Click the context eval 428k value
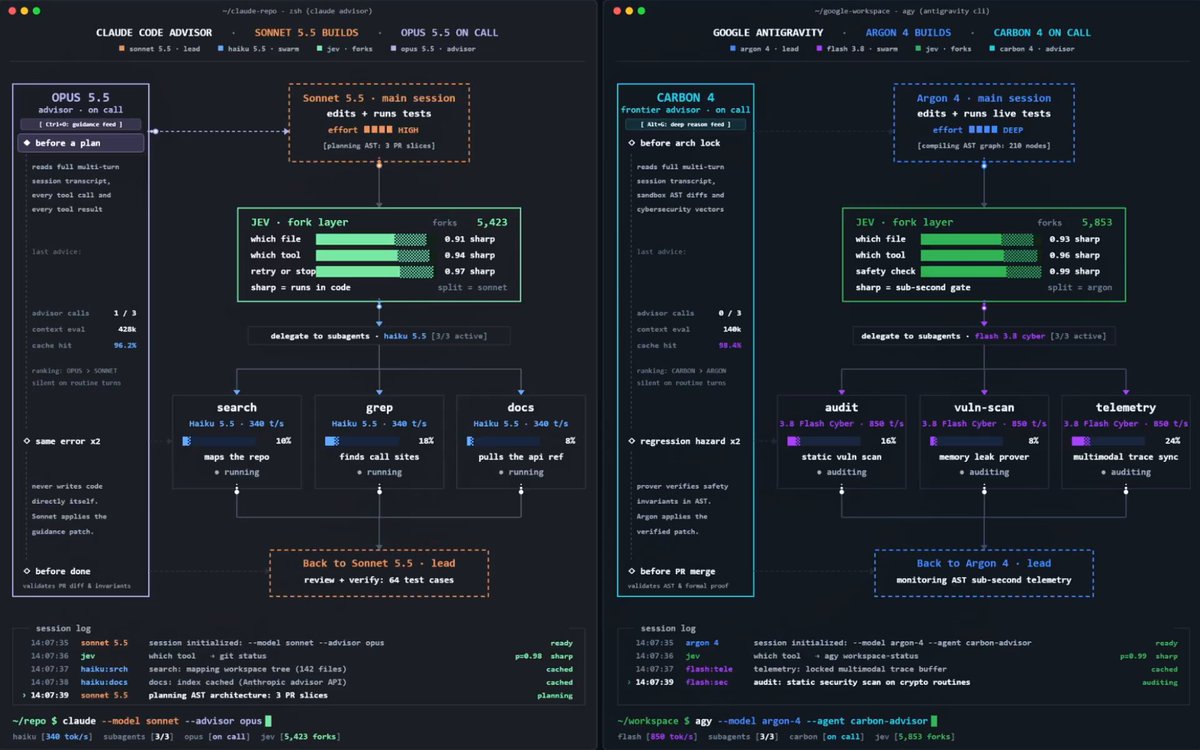The width and height of the screenshot is (1200, 750). [126, 329]
